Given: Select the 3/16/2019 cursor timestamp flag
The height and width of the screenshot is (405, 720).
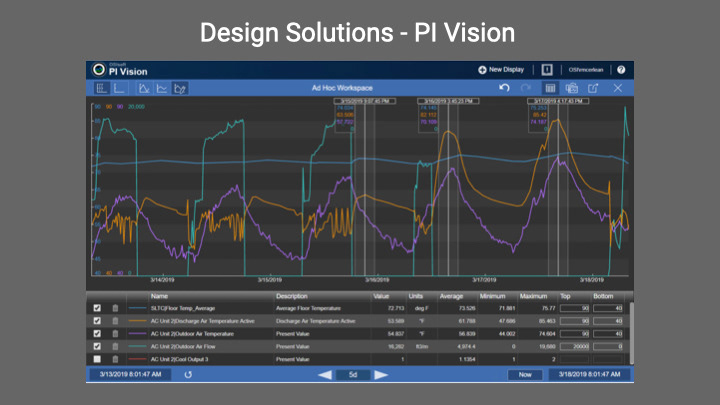Looking at the screenshot, I should tap(448, 101).
